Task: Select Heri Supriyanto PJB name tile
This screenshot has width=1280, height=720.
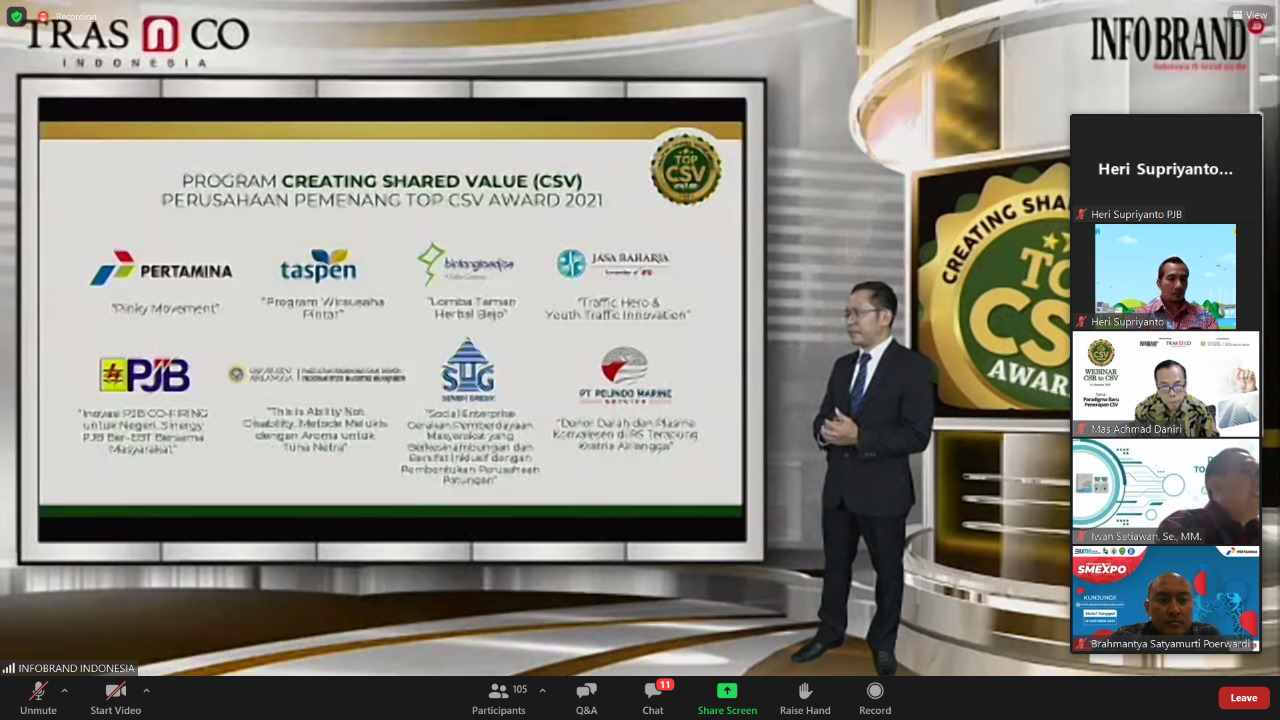Action: pos(1165,169)
